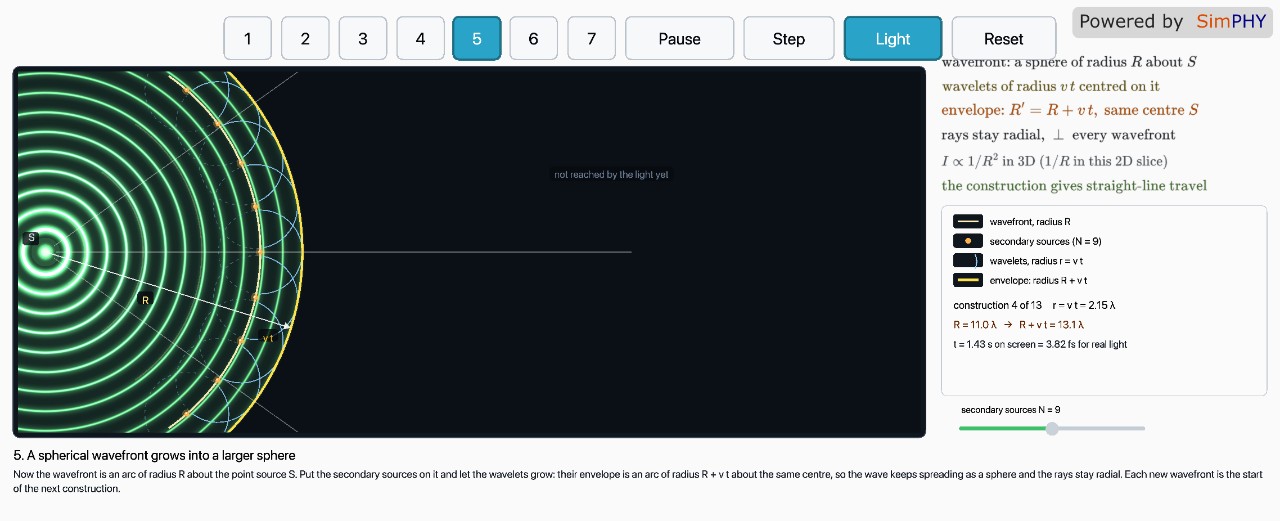The width and height of the screenshot is (1280, 521).
Task: Select active scene button 5
Action: [x=477, y=39]
